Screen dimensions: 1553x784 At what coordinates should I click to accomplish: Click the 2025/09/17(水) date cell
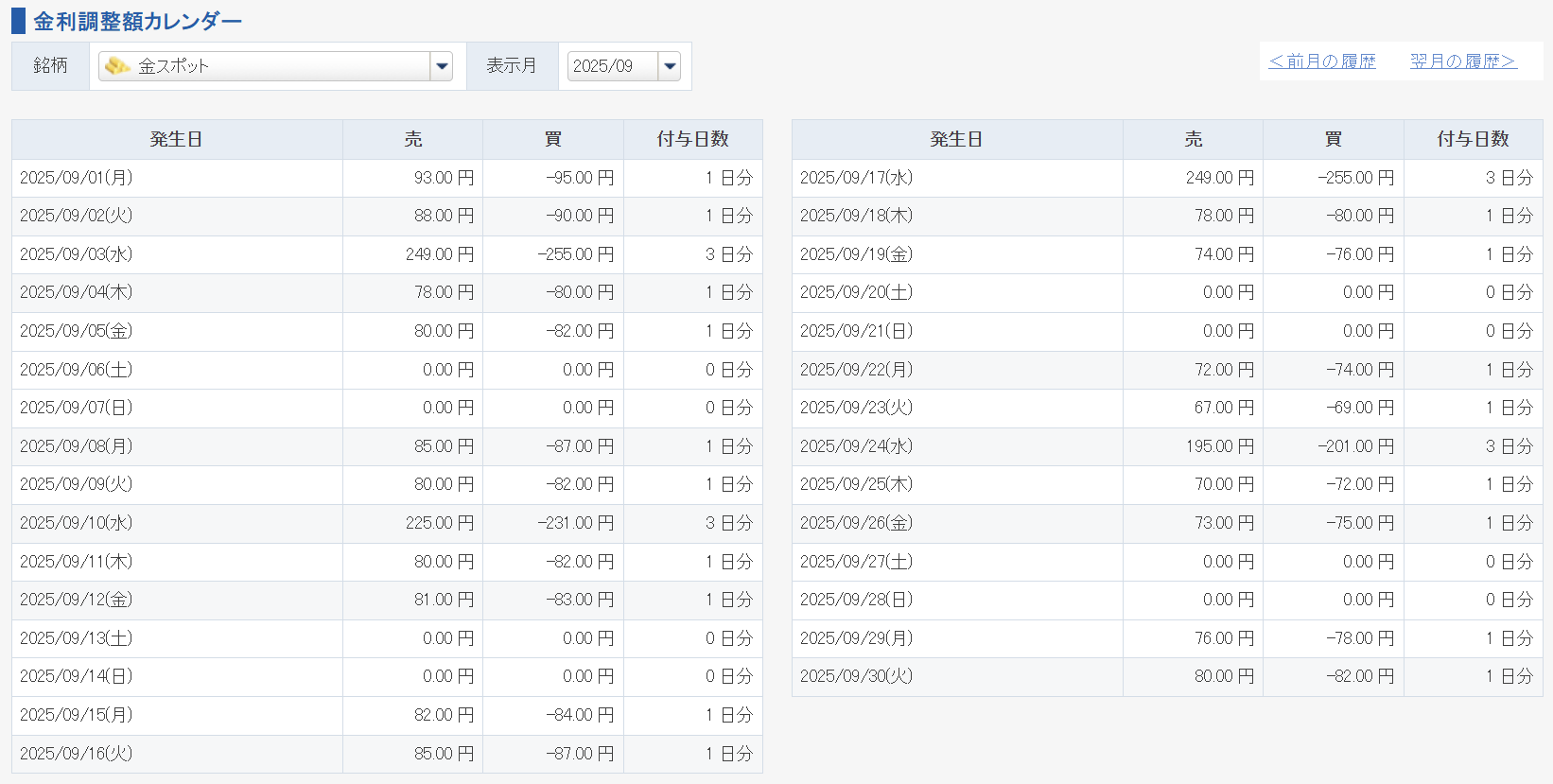coord(857,178)
